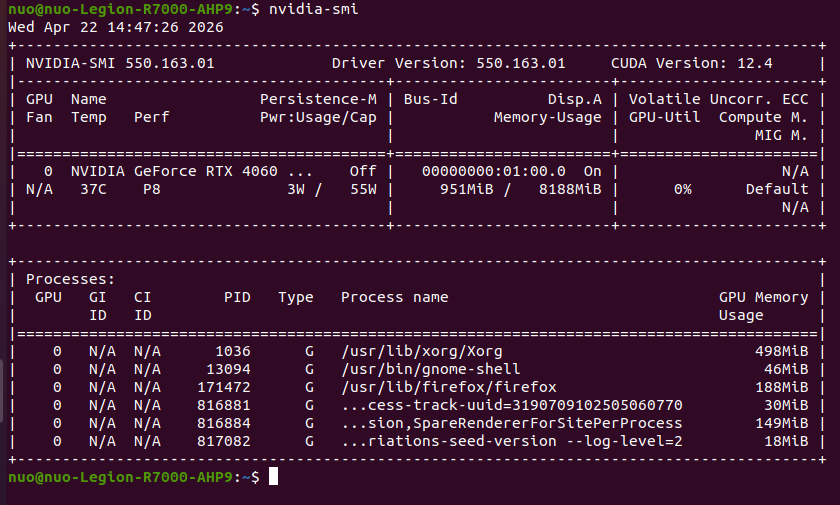Click the memory usage '30MiB'
The height and width of the screenshot is (505, 840).
[x=786, y=405]
